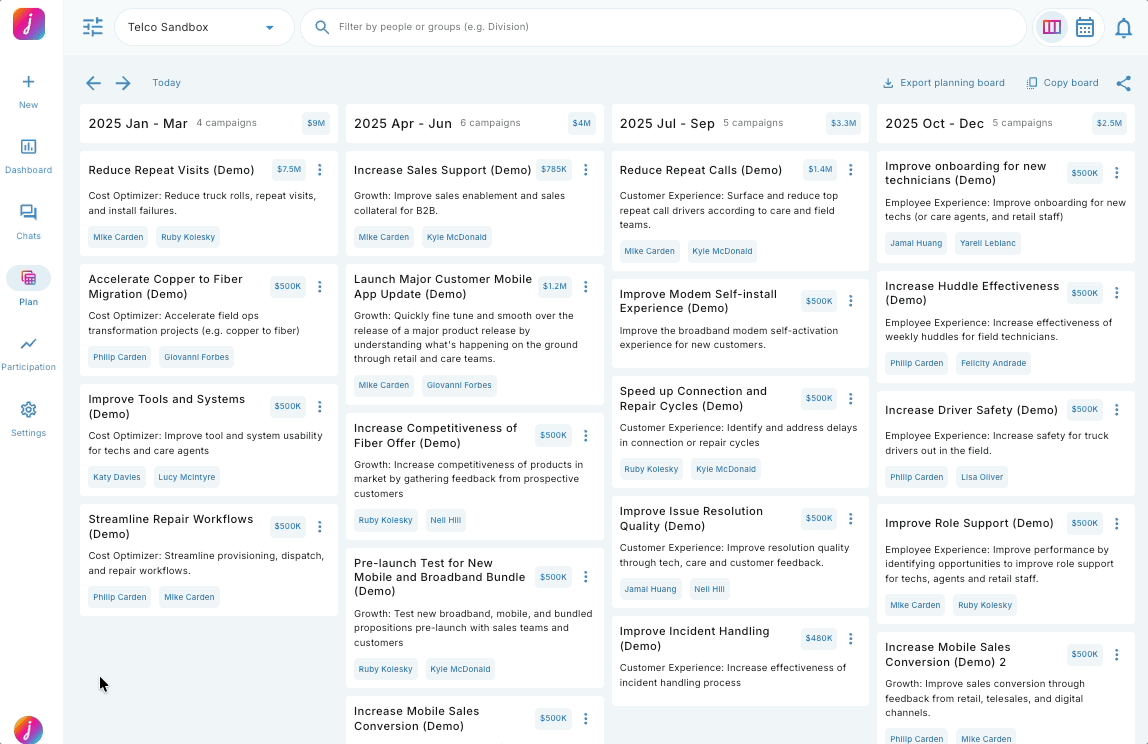Open the Dashboard from the sidebar
Viewport: 1148px width, 744px height.
pos(28,148)
